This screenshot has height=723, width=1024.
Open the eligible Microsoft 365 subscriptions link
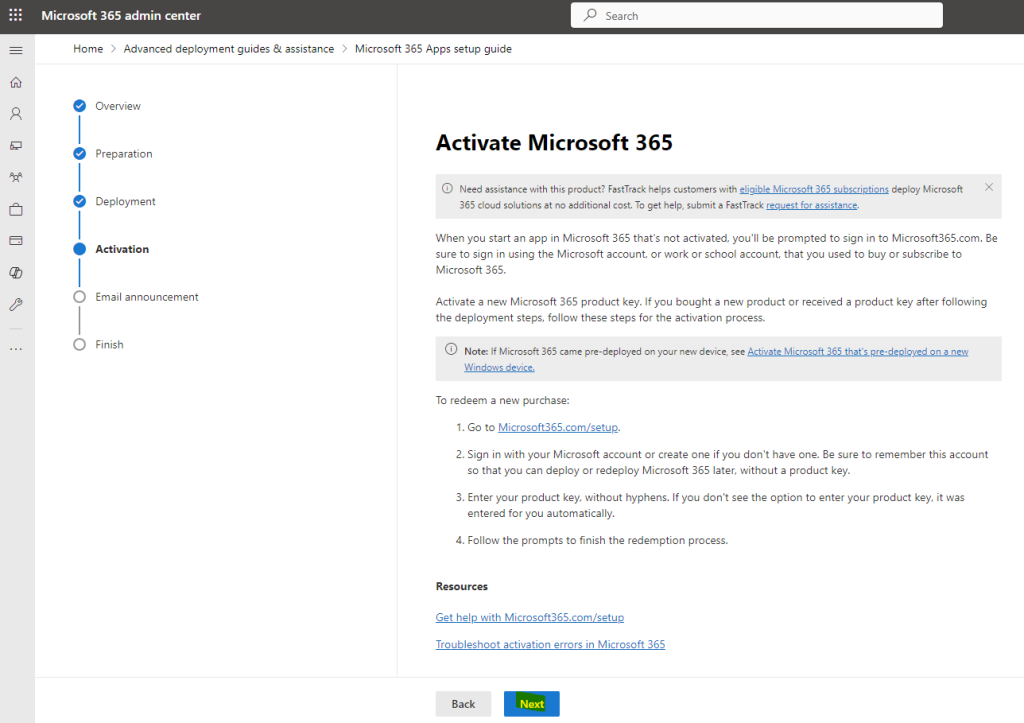point(814,189)
